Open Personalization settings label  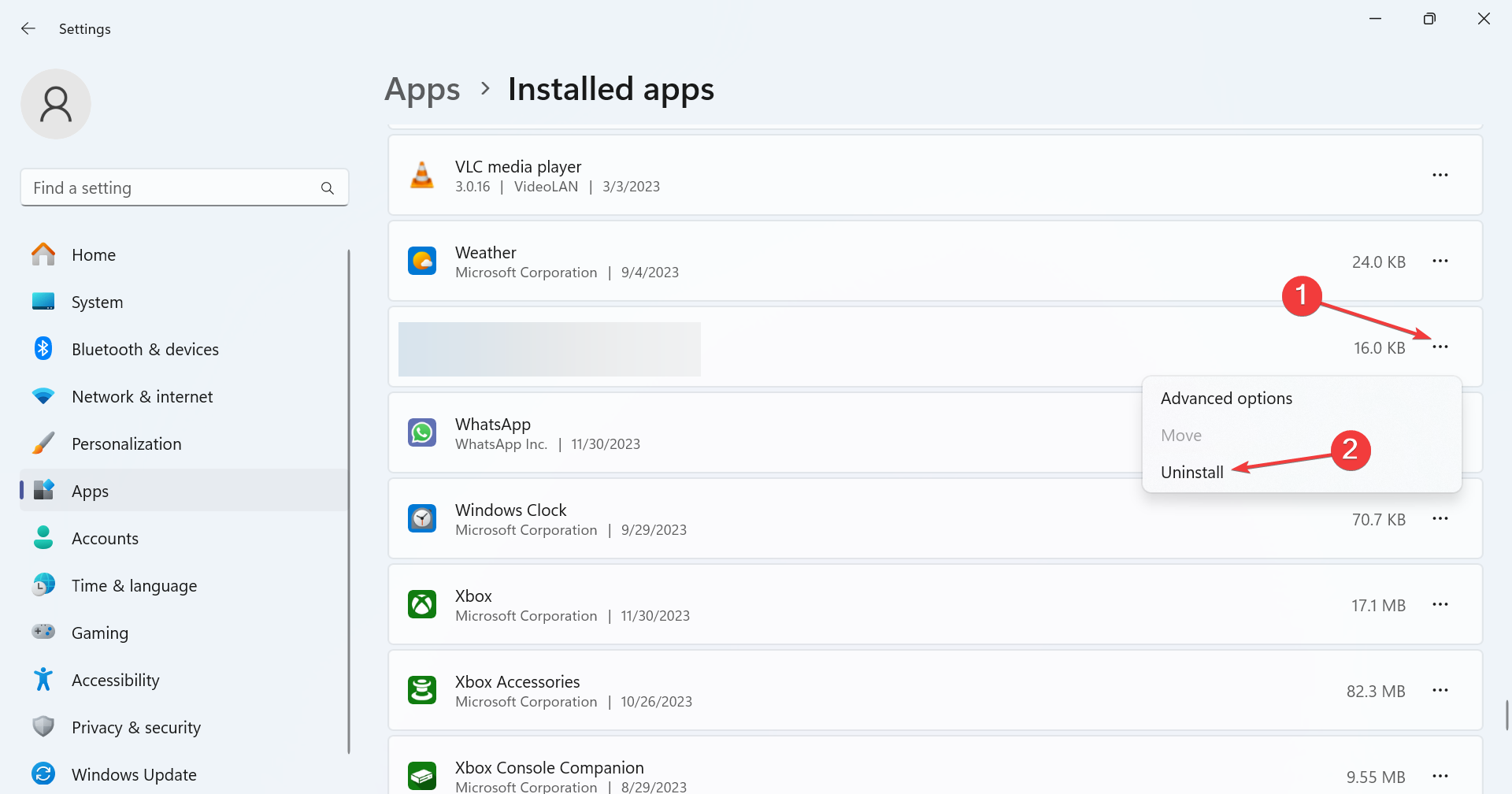pyautogui.click(x=127, y=444)
